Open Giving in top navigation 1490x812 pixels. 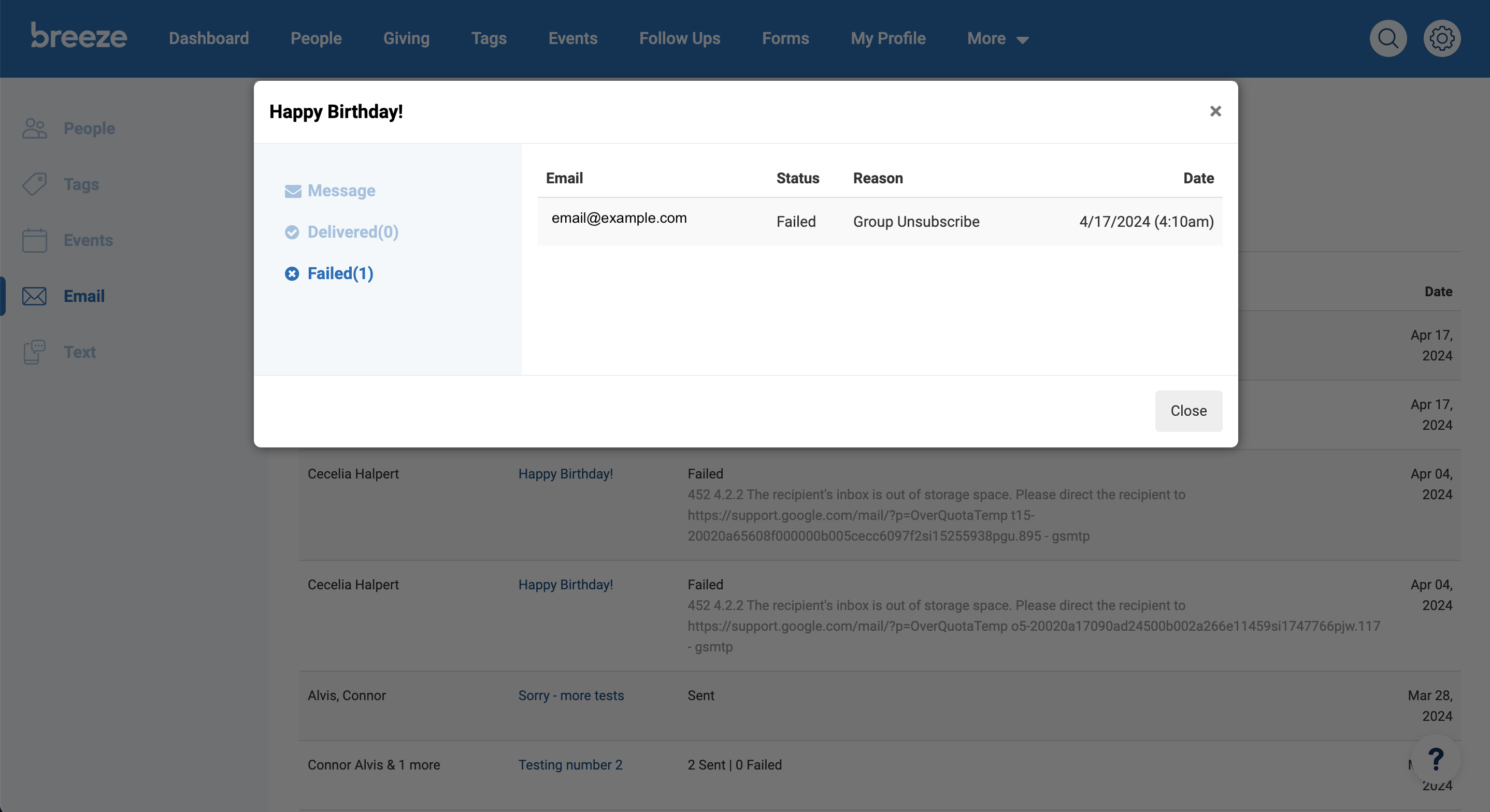[406, 38]
